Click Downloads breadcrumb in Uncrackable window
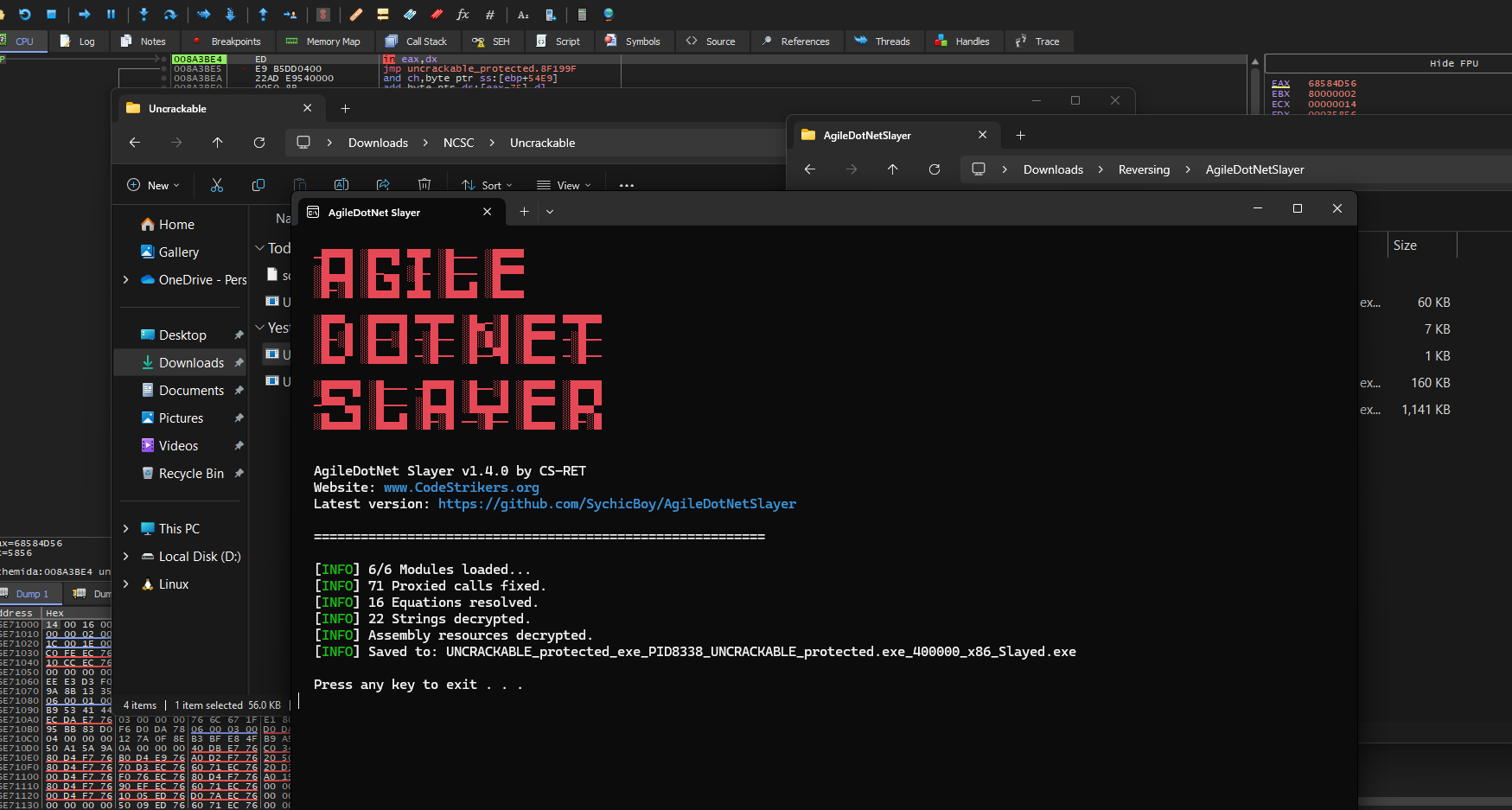 pyautogui.click(x=378, y=143)
